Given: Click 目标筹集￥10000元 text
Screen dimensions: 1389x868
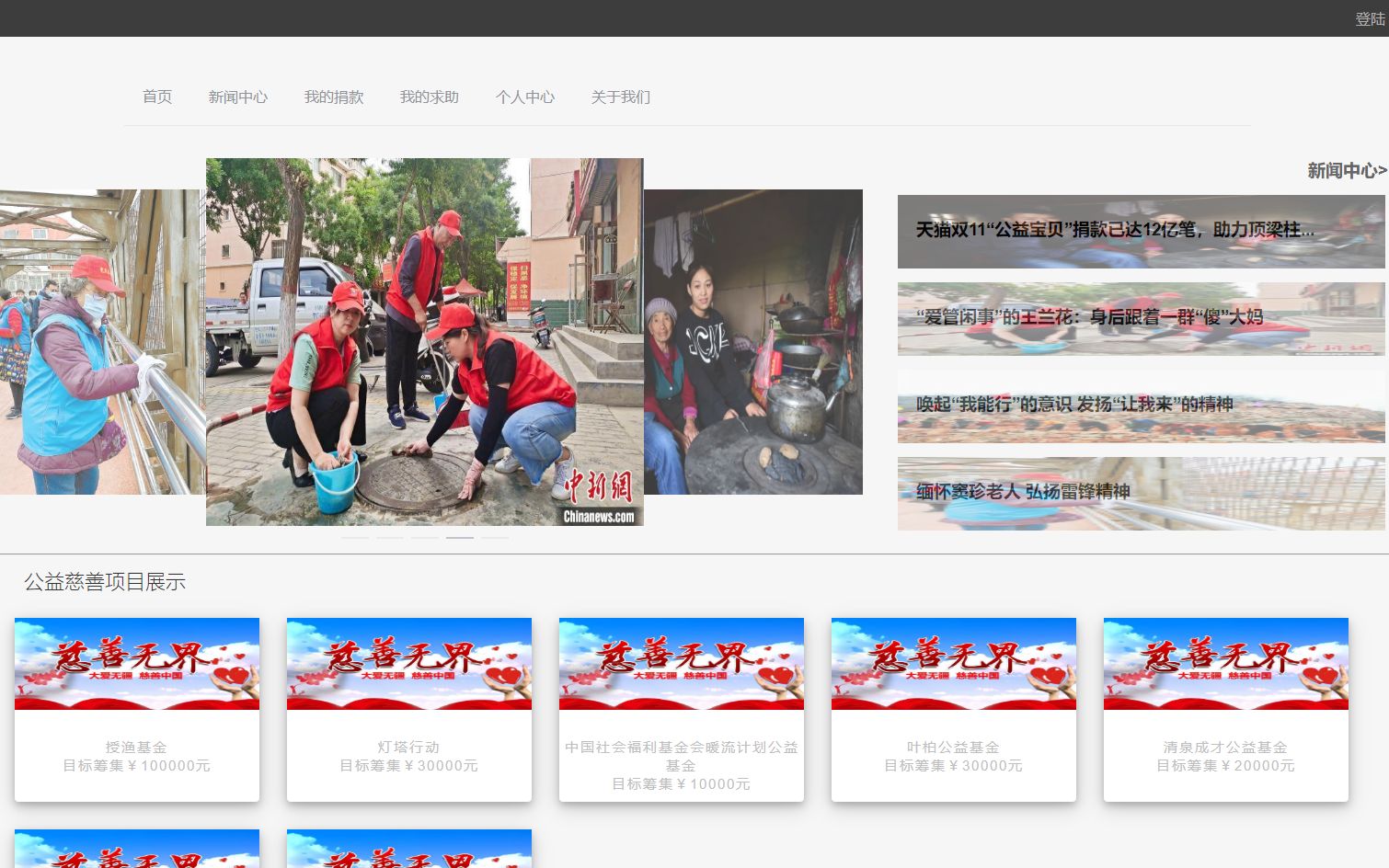Looking at the screenshot, I should tap(682, 783).
